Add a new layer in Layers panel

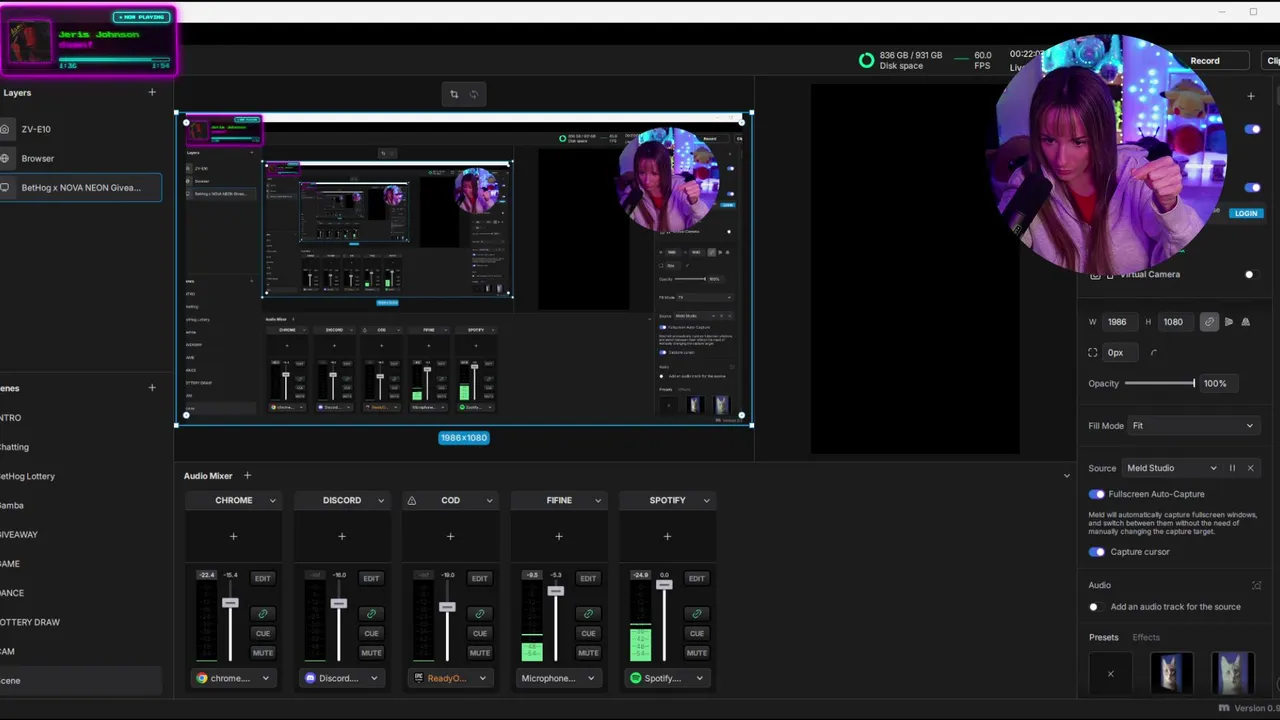tap(152, 92)
